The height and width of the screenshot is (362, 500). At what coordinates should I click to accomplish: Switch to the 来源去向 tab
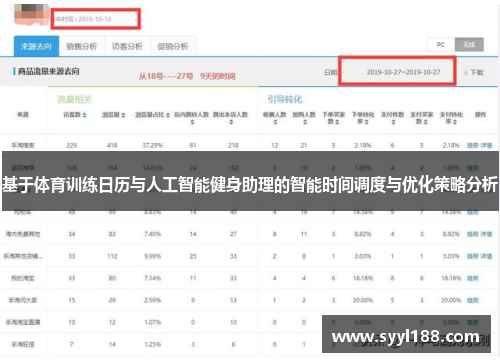pyautogui.click(x=36, y=46)
